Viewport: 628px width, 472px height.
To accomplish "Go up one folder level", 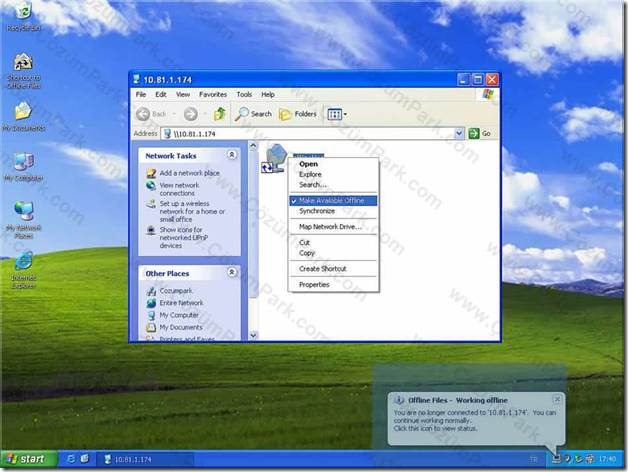I will point(219,114).
